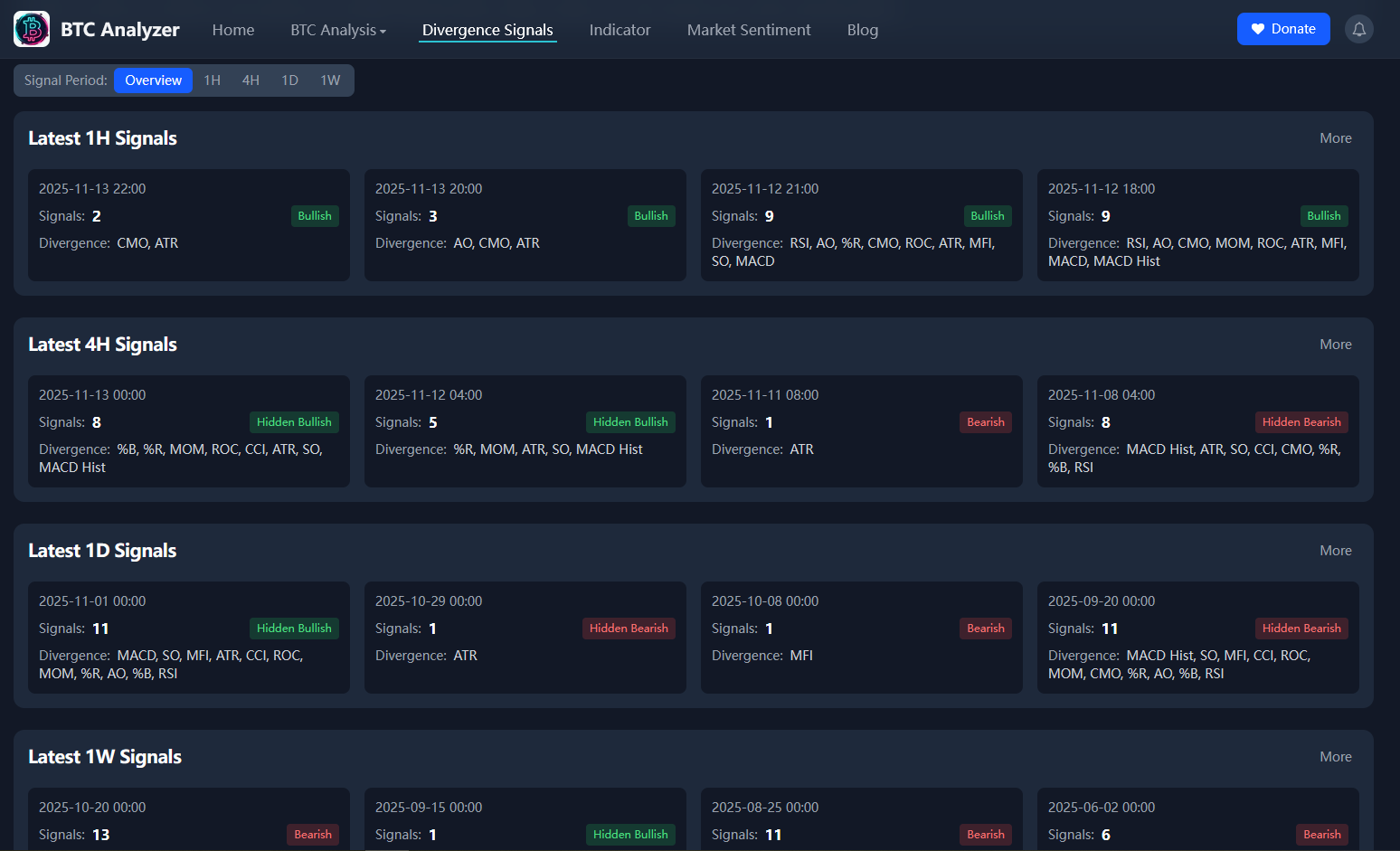Screen dimensions: 1400x851
Task: Switch to the Indicator tab
Action: click(620, 29)
